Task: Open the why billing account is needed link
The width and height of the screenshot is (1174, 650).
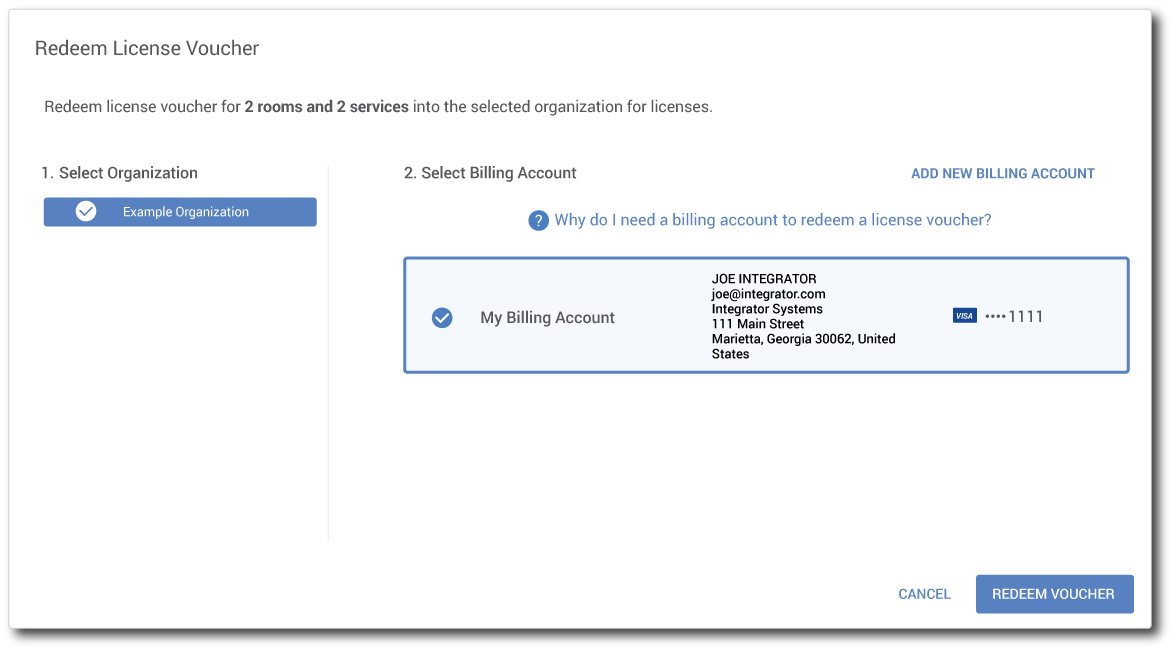Action: pyautogui.click(x=772, y=220)
